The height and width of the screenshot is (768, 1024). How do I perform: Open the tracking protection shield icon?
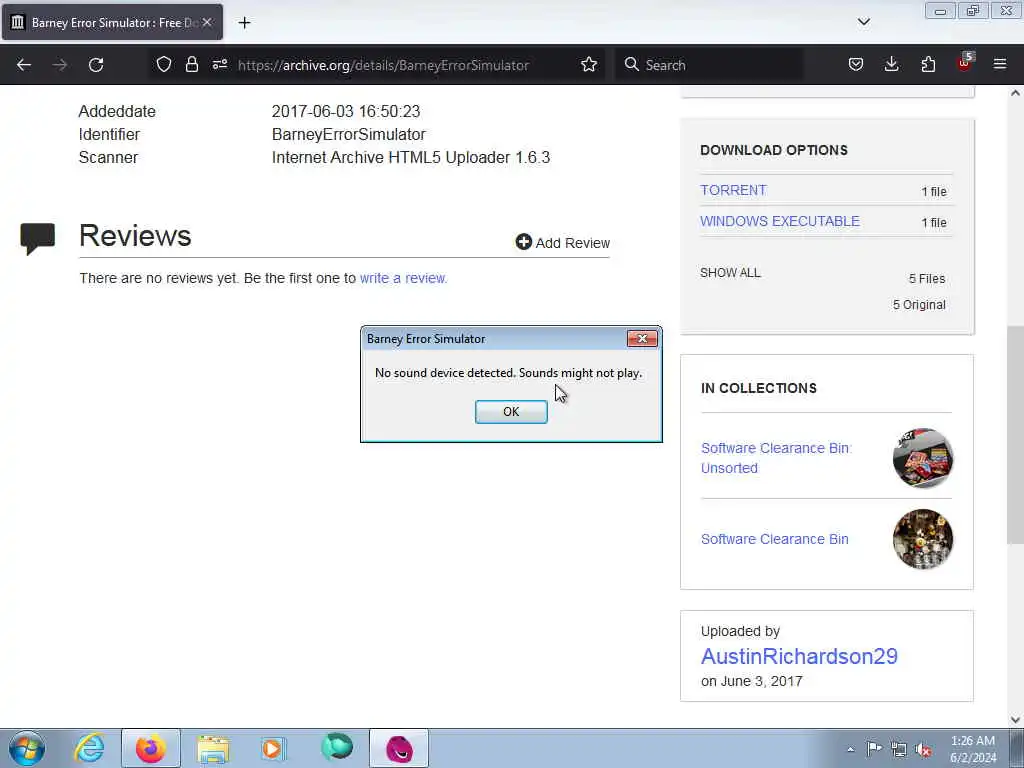(164, 64)
